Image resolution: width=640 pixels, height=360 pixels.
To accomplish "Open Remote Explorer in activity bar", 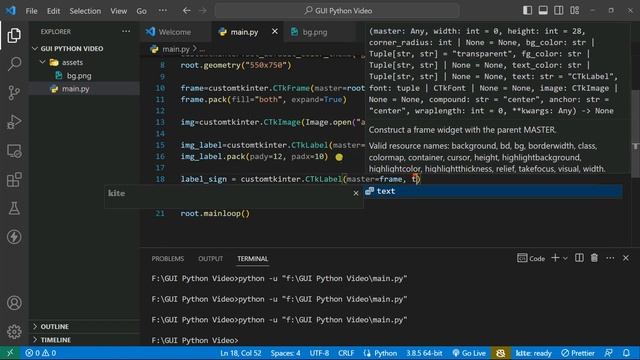I will tap(14, 151).
